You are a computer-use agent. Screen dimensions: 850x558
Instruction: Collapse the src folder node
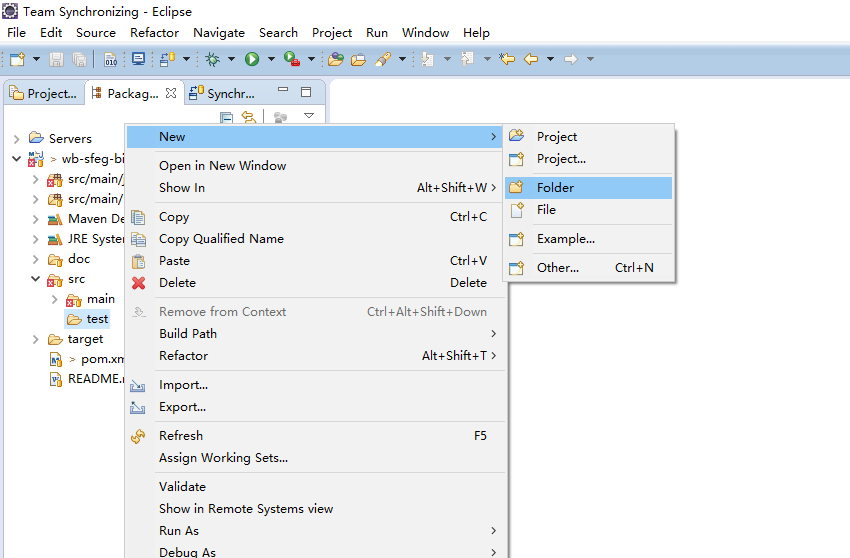36,279
